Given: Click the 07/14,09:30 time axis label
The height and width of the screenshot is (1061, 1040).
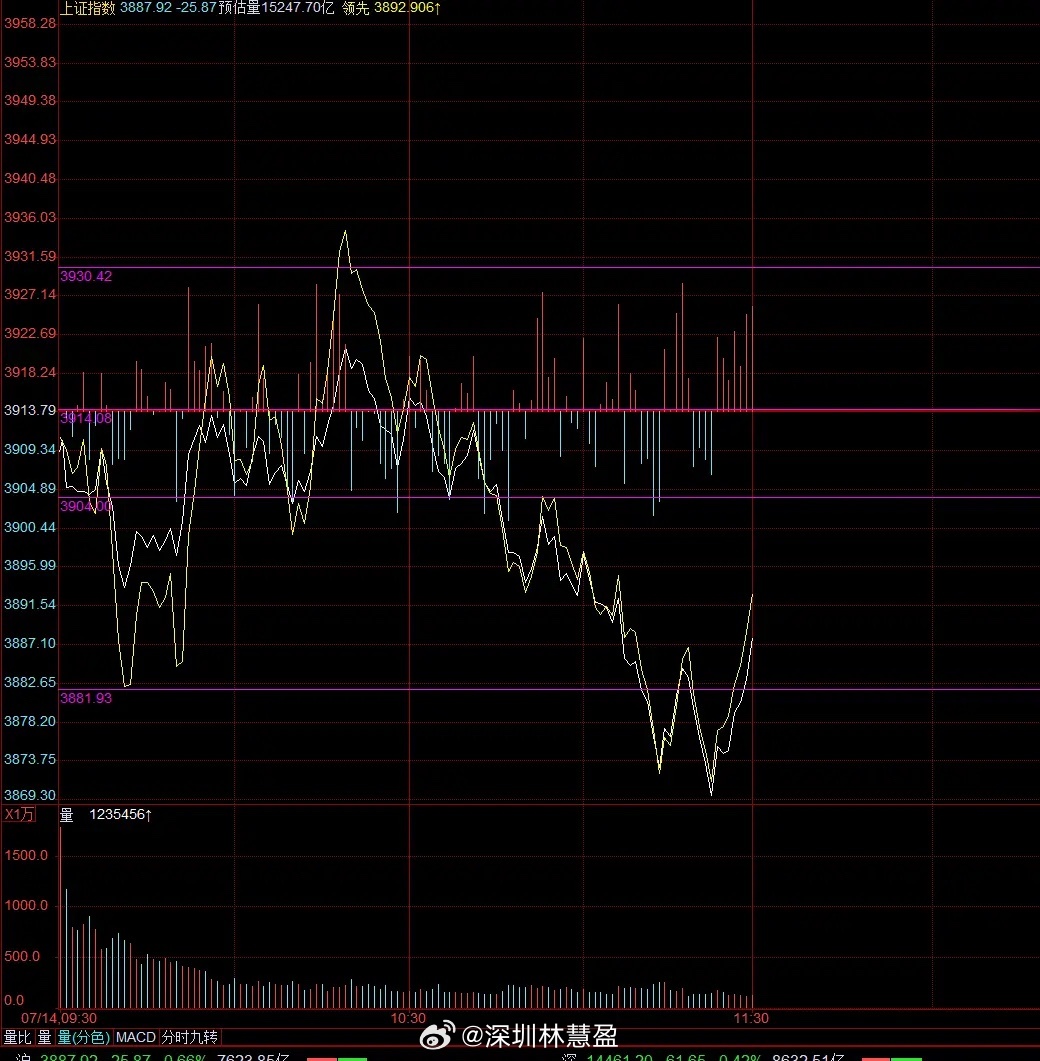Looking at the screenshot, I should coord(59,1018).
